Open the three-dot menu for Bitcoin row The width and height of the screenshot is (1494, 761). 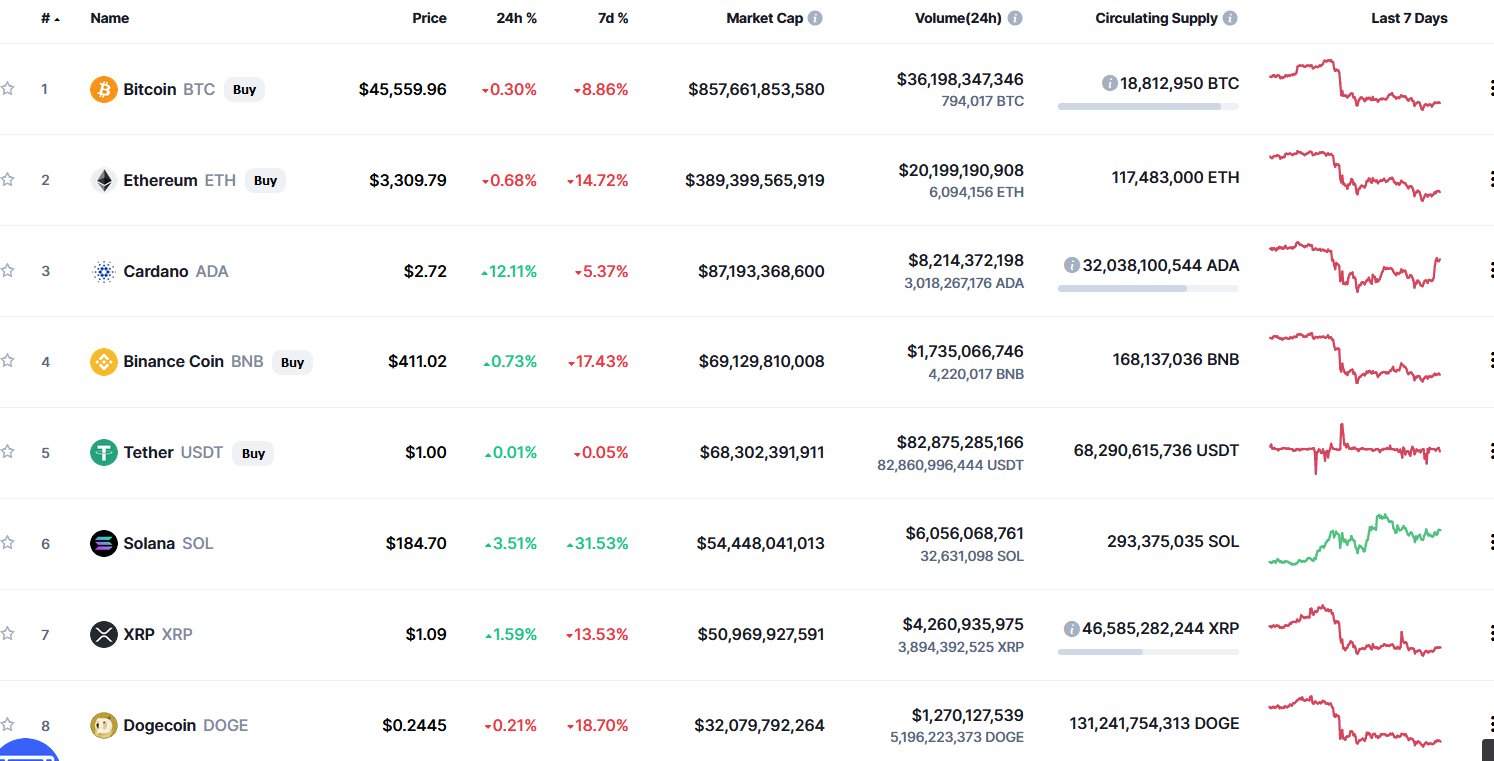click(1490, 89)
